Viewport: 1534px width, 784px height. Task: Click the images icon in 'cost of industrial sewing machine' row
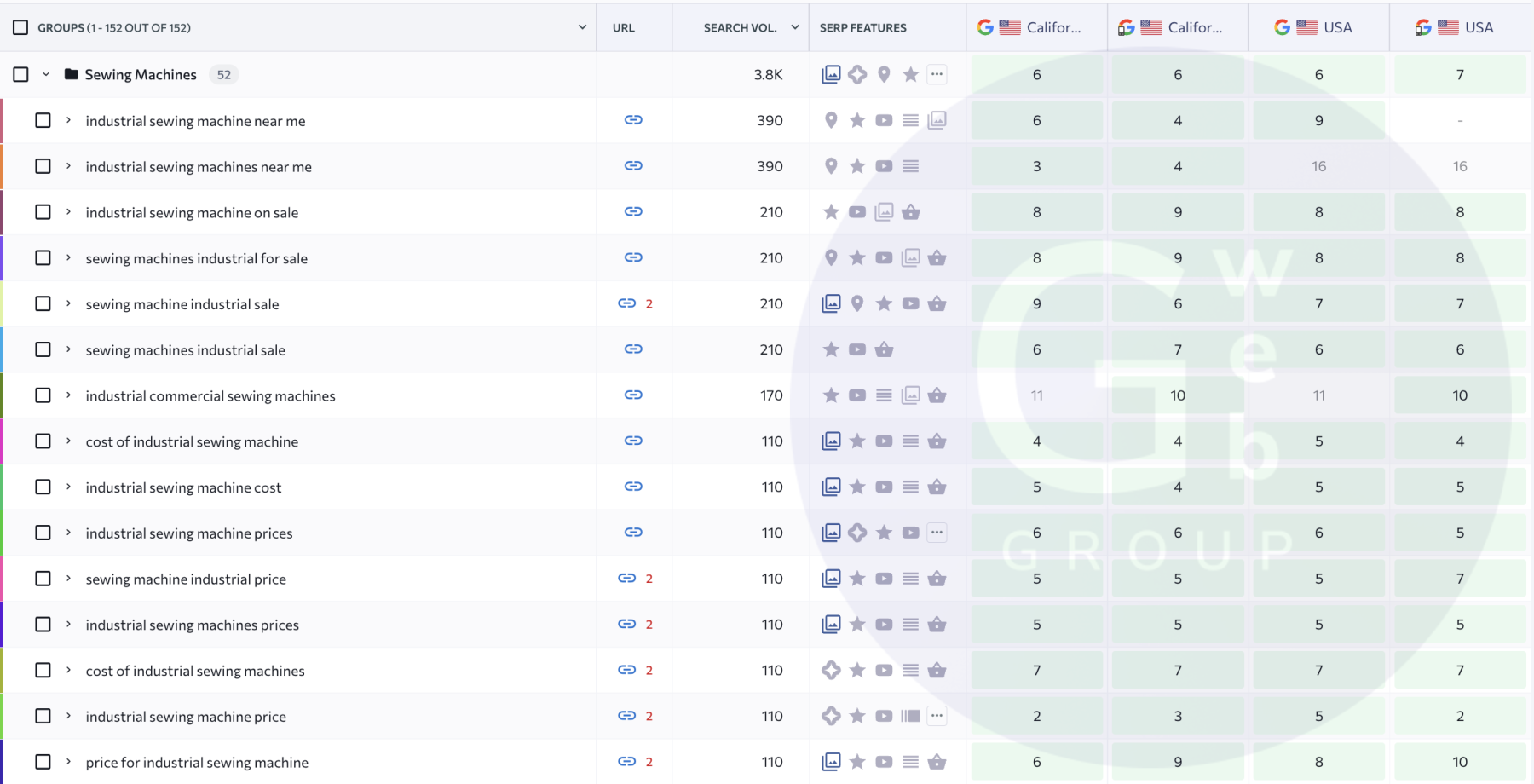[831, 441]
